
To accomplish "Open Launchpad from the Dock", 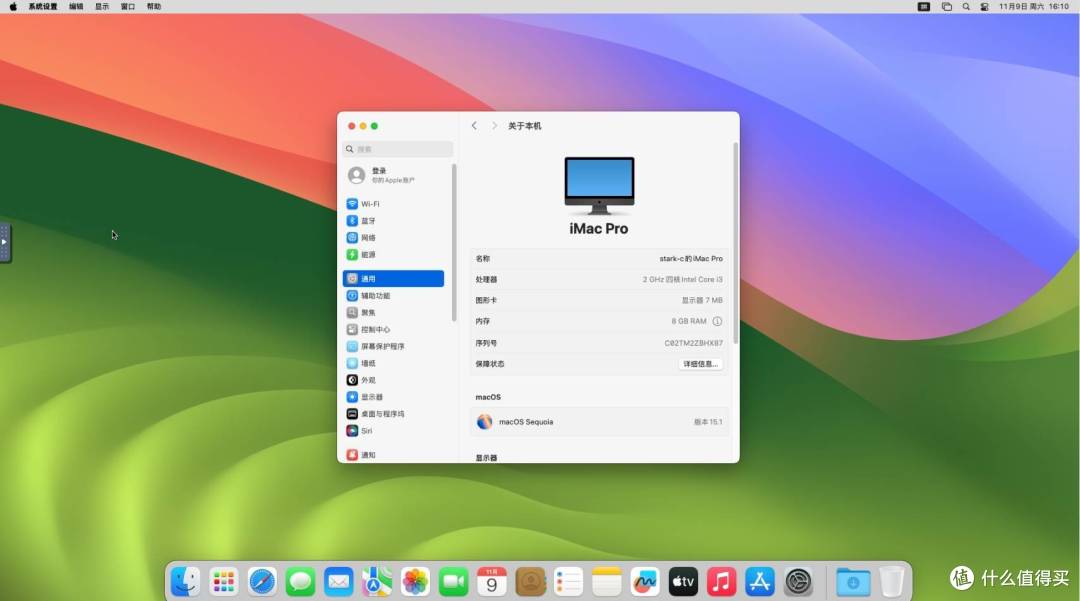I will click(x=223, y=580).
